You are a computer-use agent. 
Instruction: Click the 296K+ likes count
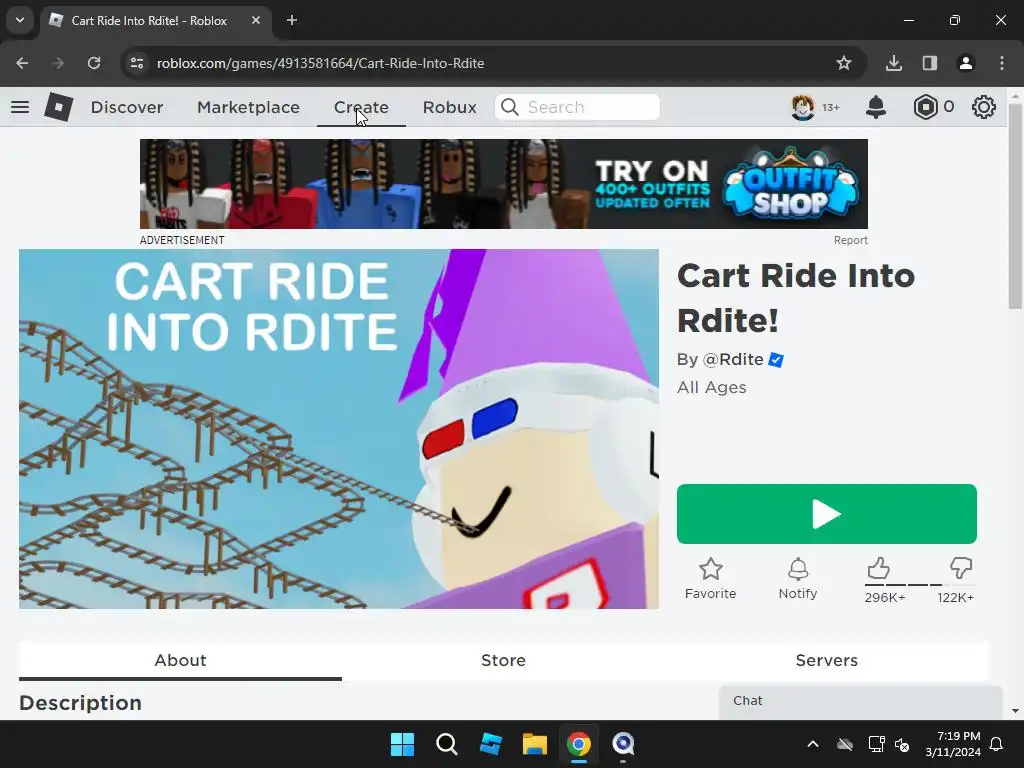(x=885, y=598)
